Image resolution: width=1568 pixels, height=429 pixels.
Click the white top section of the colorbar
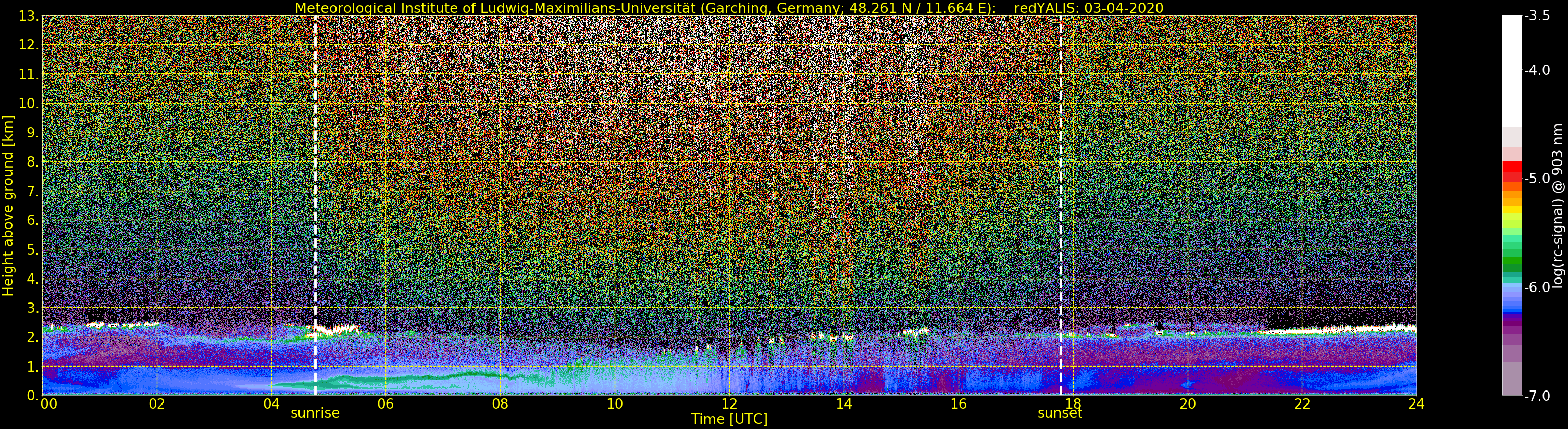[x=1511, y=70]
